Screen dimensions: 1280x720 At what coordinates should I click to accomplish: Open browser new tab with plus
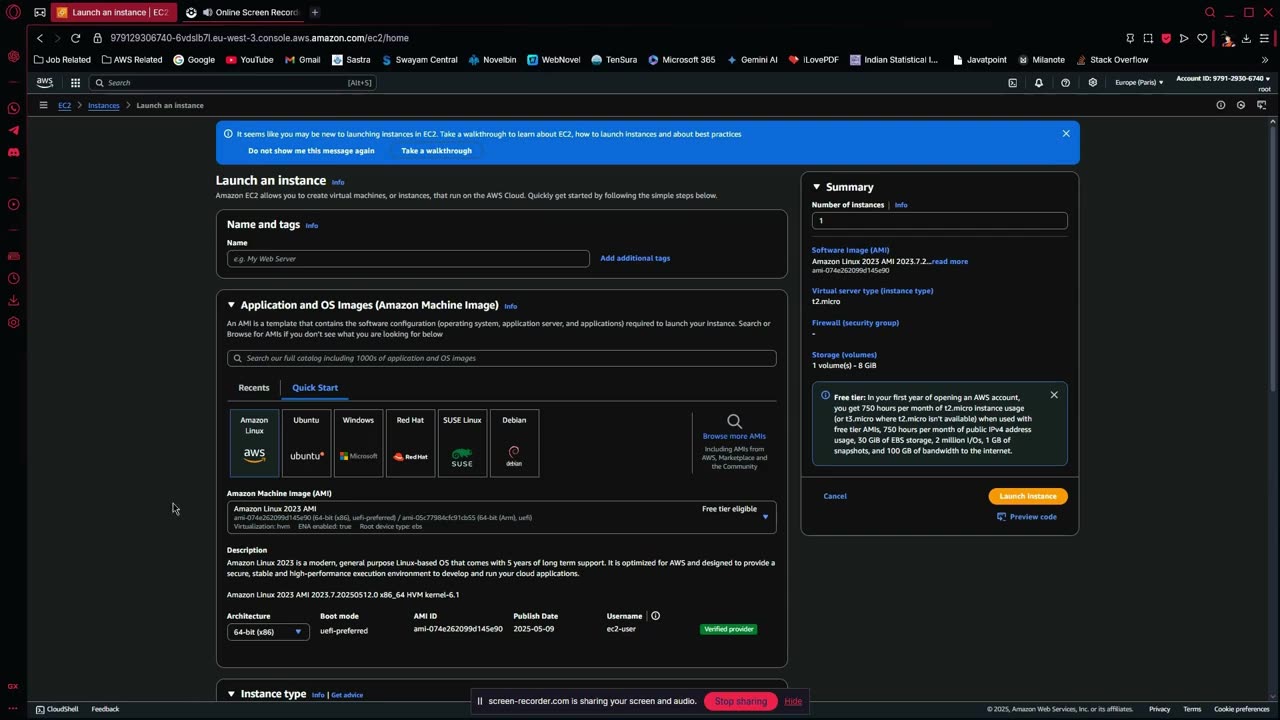point(314,12)
